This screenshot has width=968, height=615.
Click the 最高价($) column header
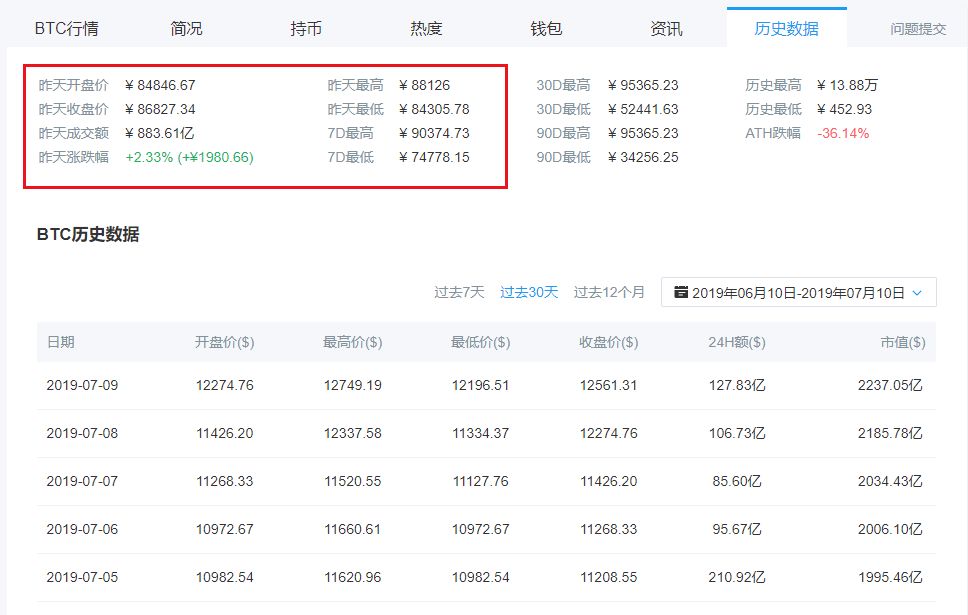pyautogui.click(x=353, y=342)
